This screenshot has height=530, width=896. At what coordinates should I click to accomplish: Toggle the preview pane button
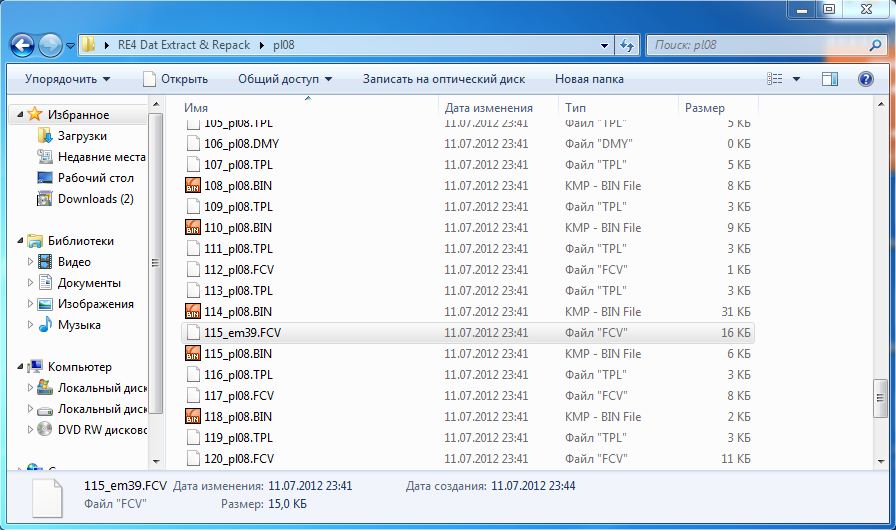[830, 79]
